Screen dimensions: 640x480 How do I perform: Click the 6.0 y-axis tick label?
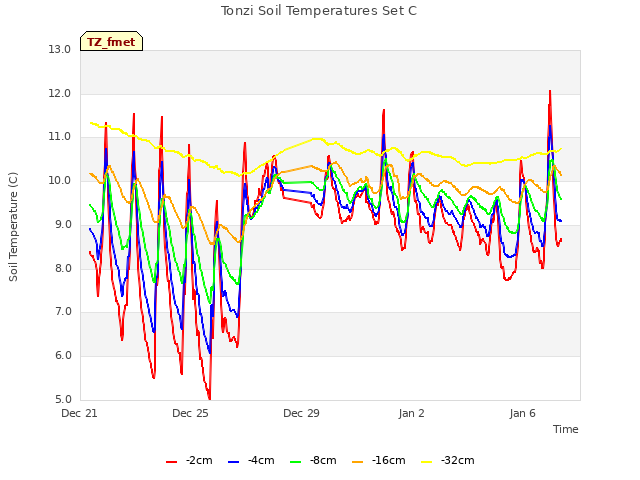click(x=63, y=356)
